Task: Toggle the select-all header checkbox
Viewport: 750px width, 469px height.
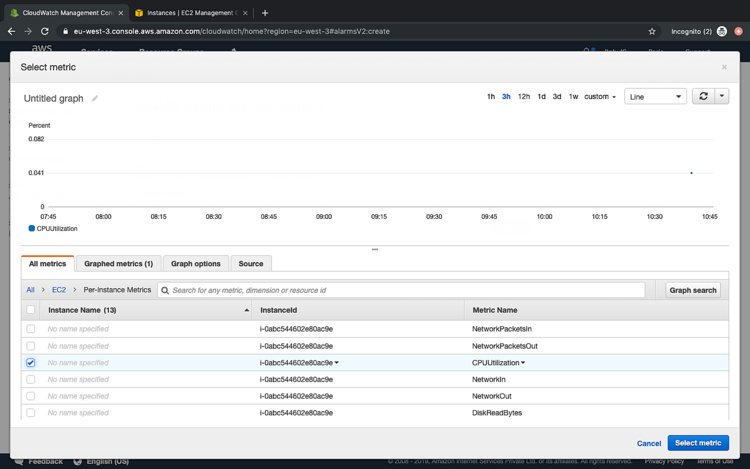Action: coord(31,310)
